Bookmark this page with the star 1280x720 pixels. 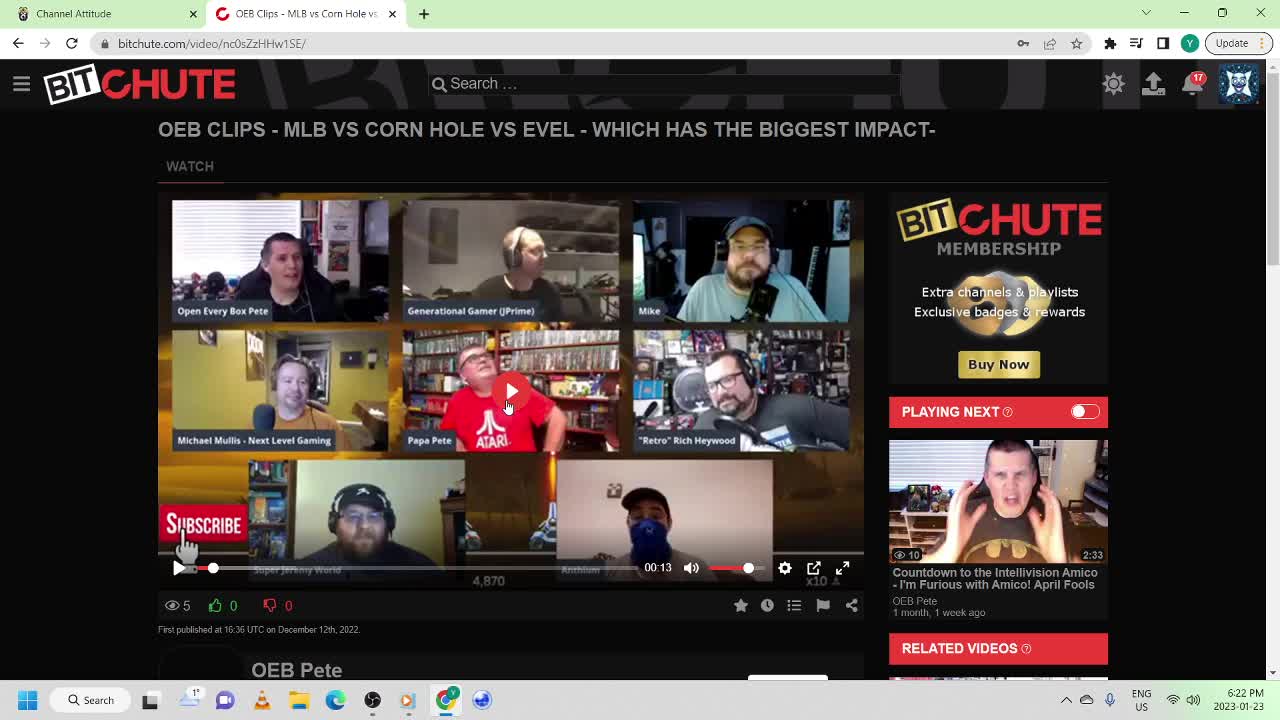coord(1076,44)
